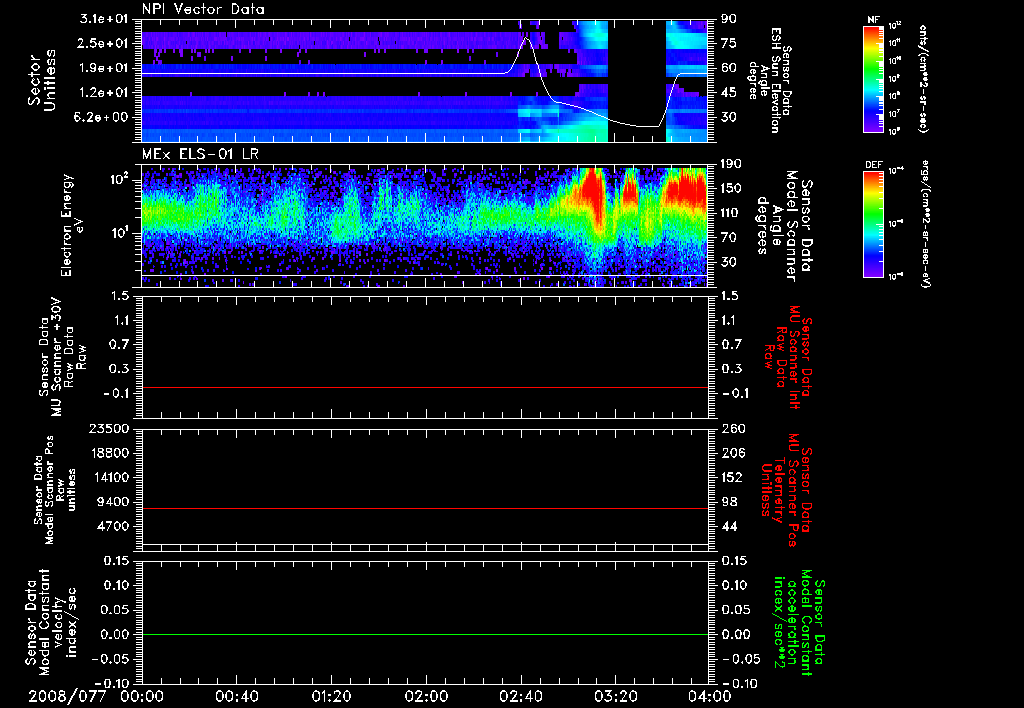
Task: Click the '3.1e+01' sector tick value
Action: coord(104,19)
